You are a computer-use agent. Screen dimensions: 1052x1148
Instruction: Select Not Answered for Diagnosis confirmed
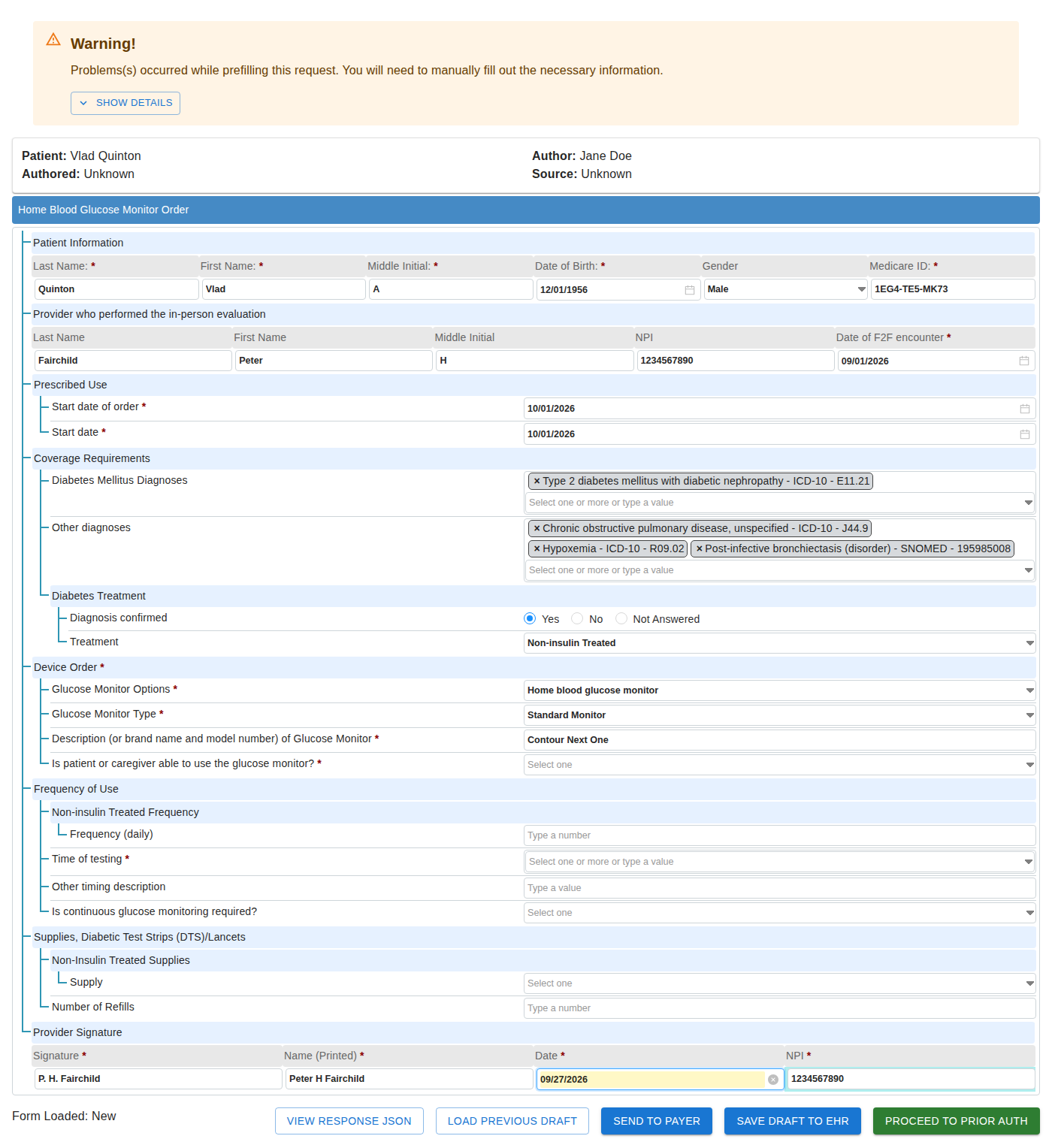pos(621,618)
